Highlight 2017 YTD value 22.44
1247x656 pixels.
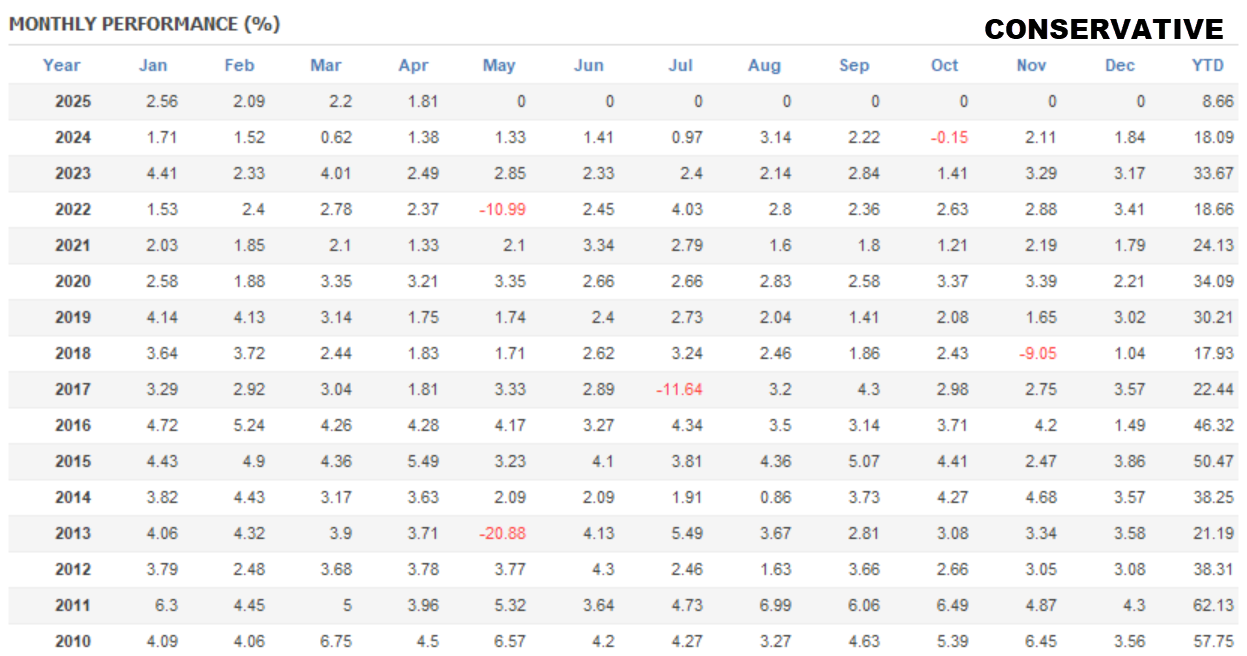tap(1215, 389)
